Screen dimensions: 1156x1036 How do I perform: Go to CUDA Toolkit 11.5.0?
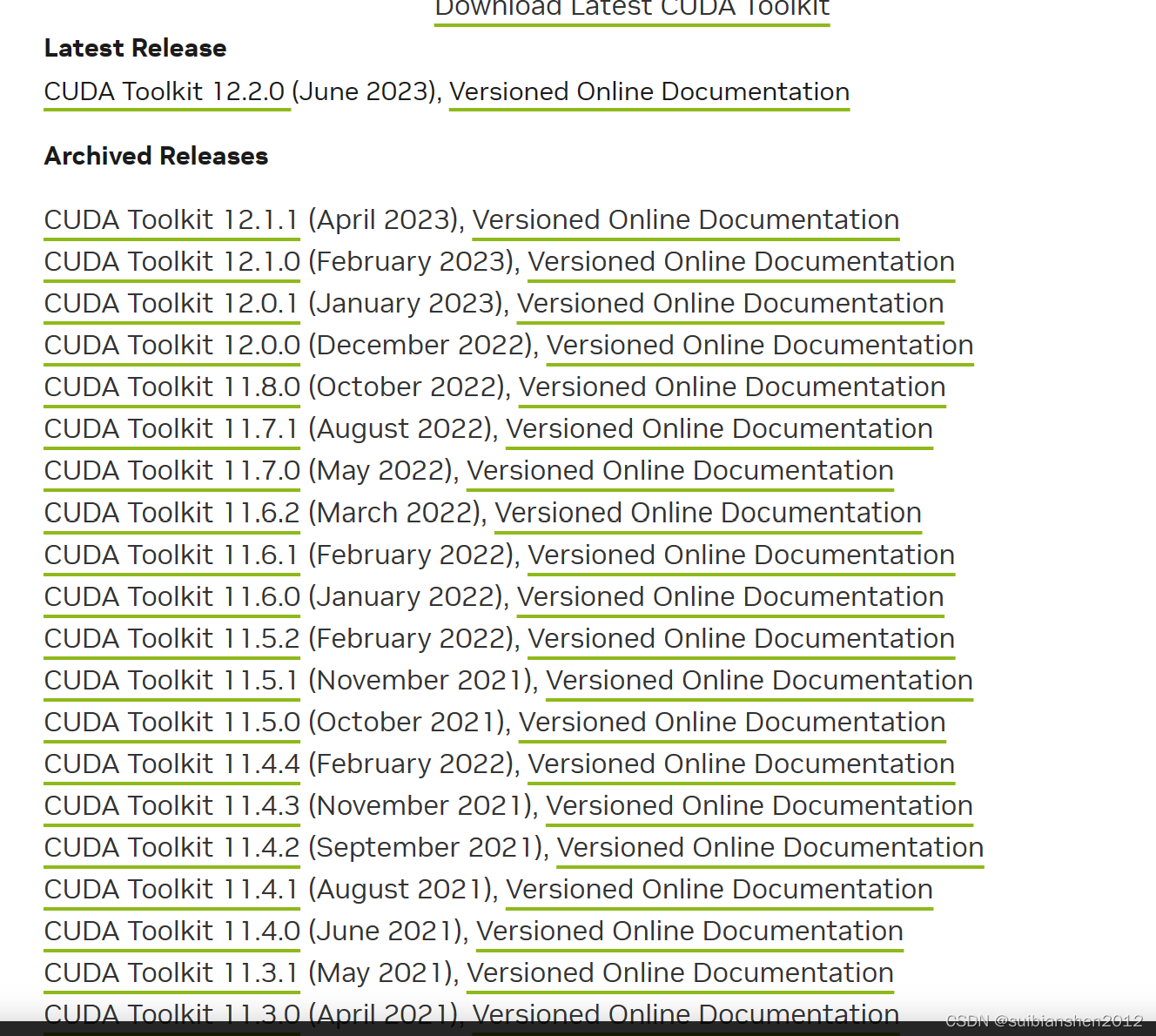point(172,722)
